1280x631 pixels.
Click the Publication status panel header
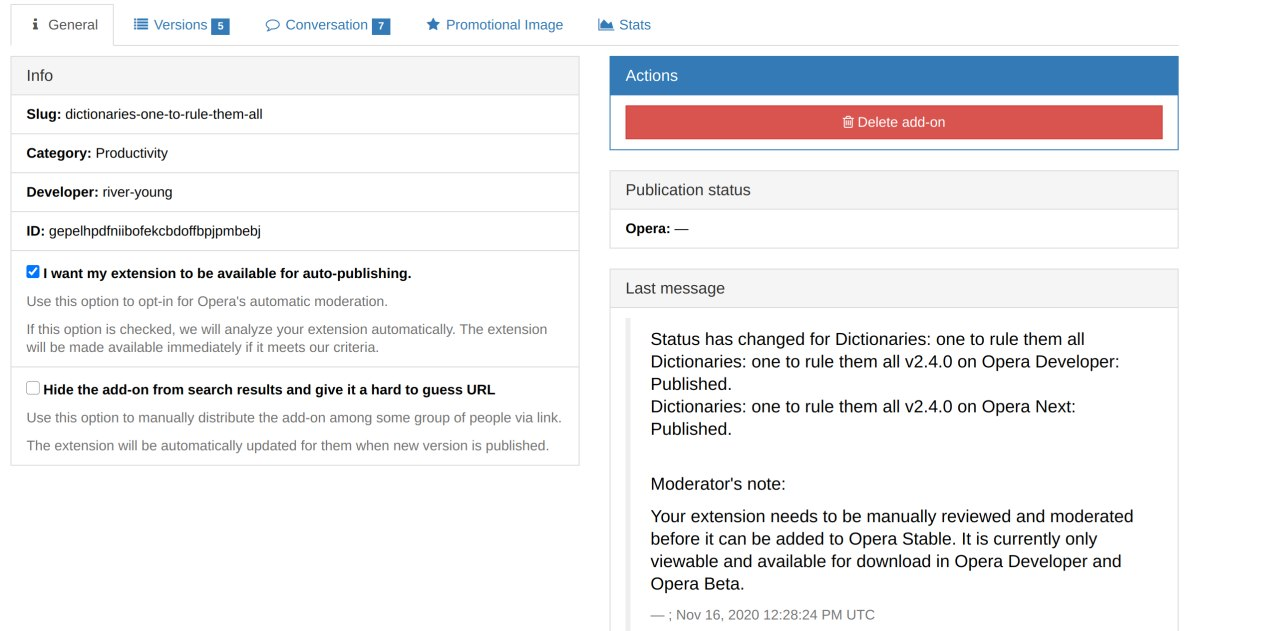click(x=894, y=190)
